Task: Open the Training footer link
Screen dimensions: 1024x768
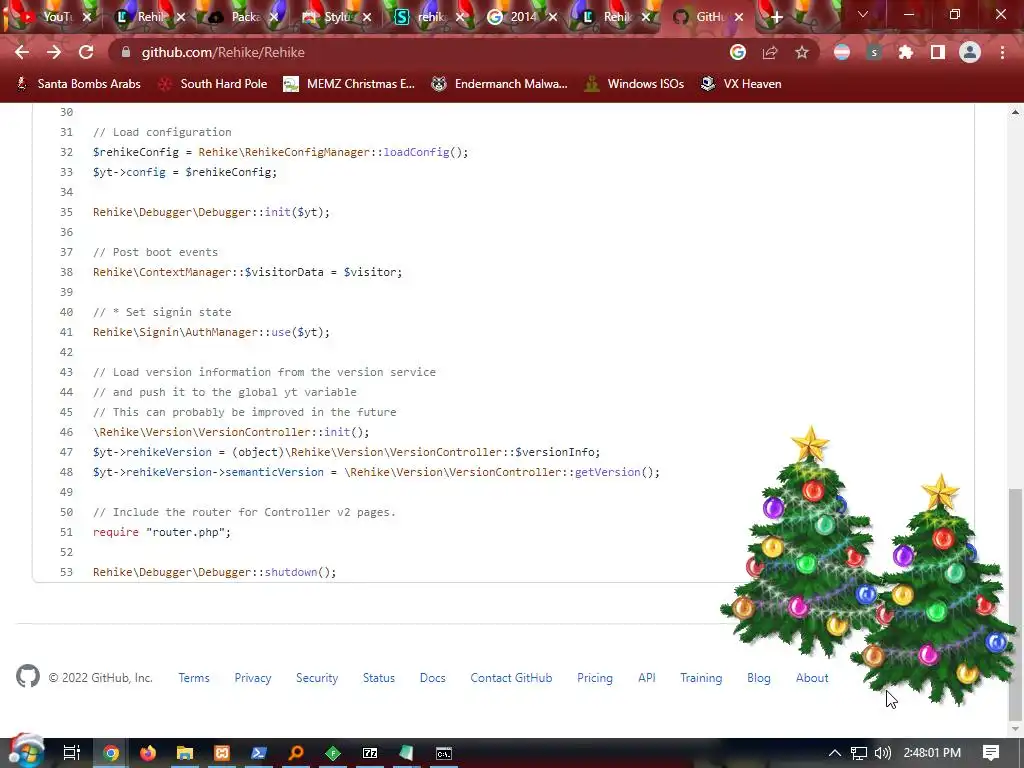Action: click(701, 678)
